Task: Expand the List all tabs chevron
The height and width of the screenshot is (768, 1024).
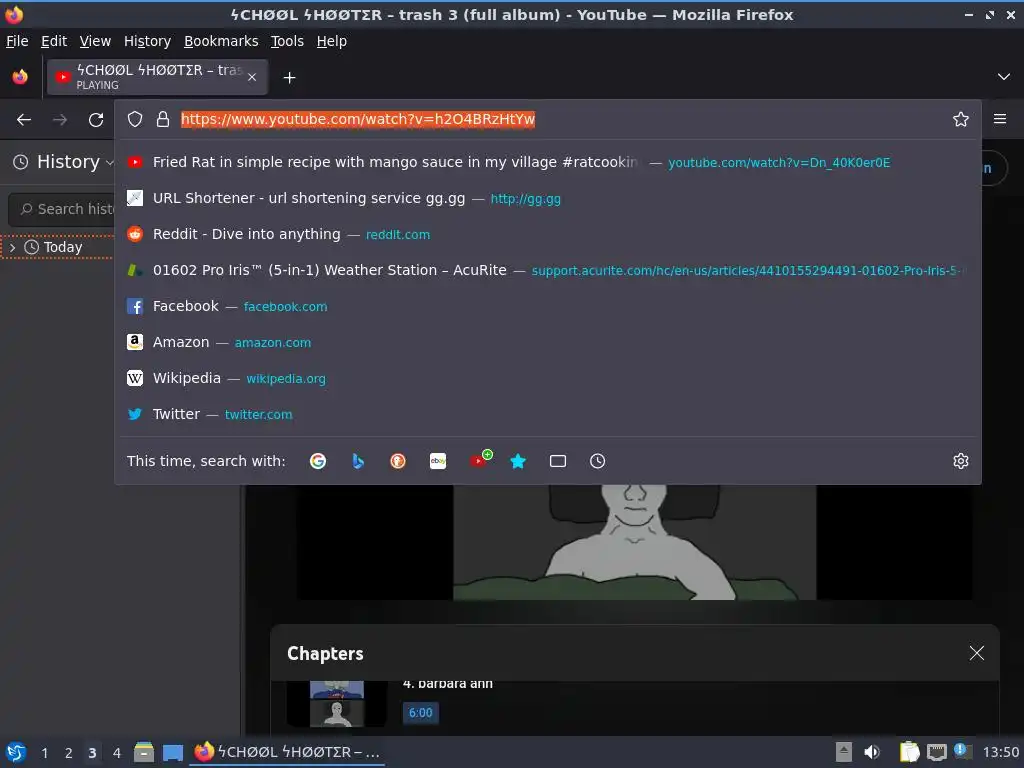Action: tap(1004, 77)
